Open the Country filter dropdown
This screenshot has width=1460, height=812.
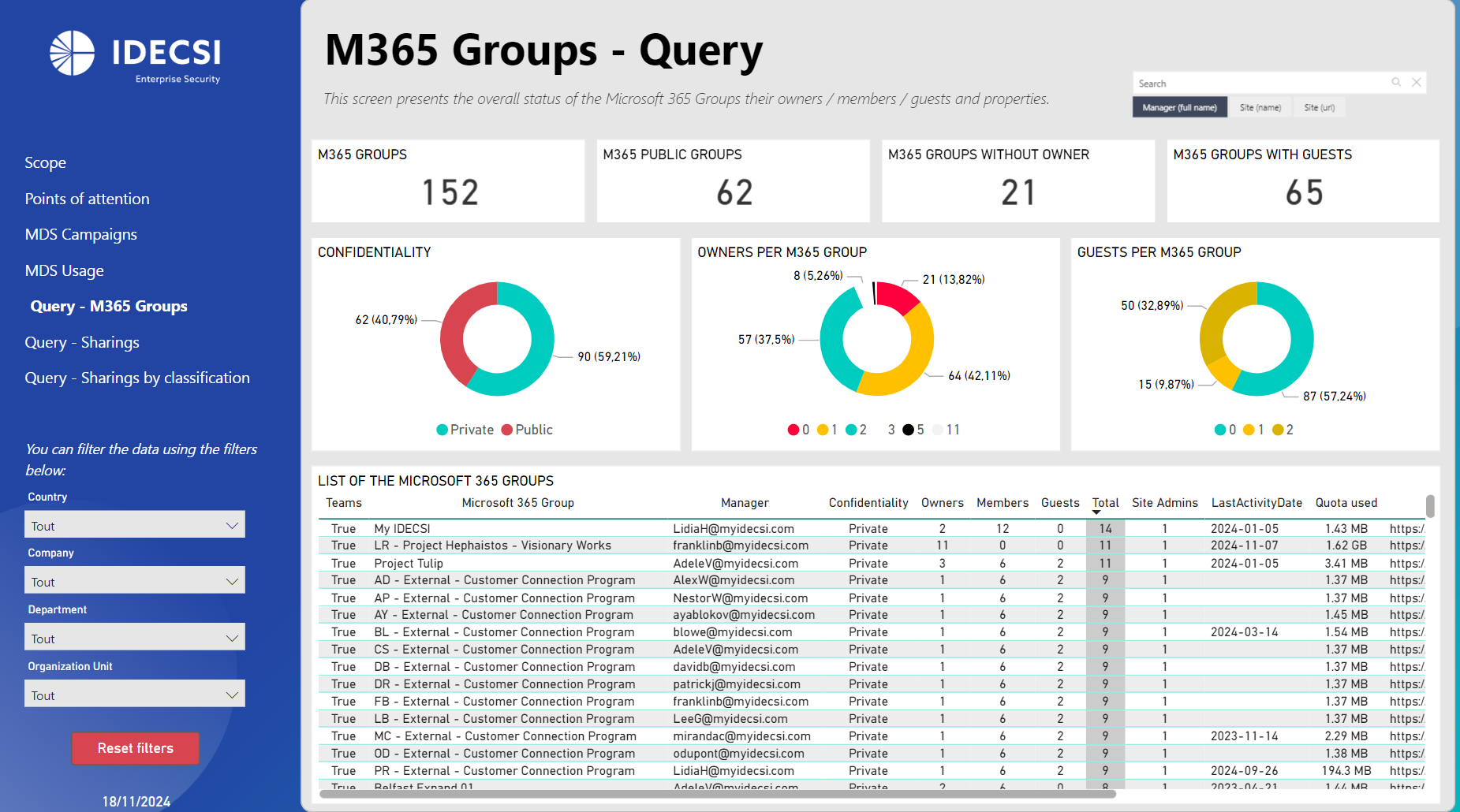[135, 525]
